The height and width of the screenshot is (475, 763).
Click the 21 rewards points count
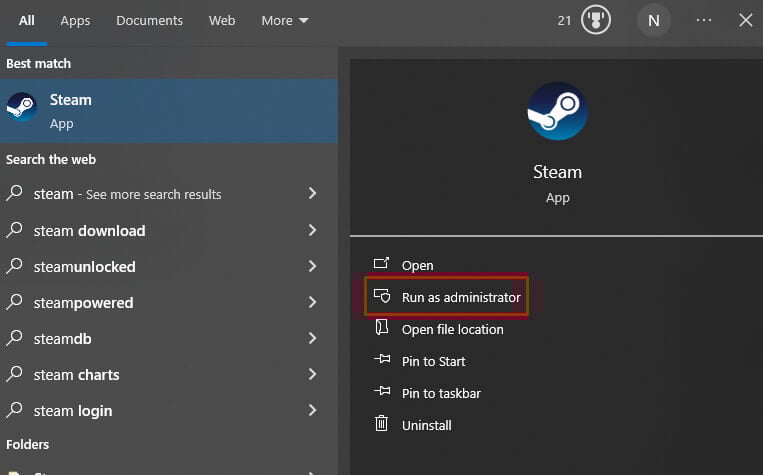click(564, 20)
